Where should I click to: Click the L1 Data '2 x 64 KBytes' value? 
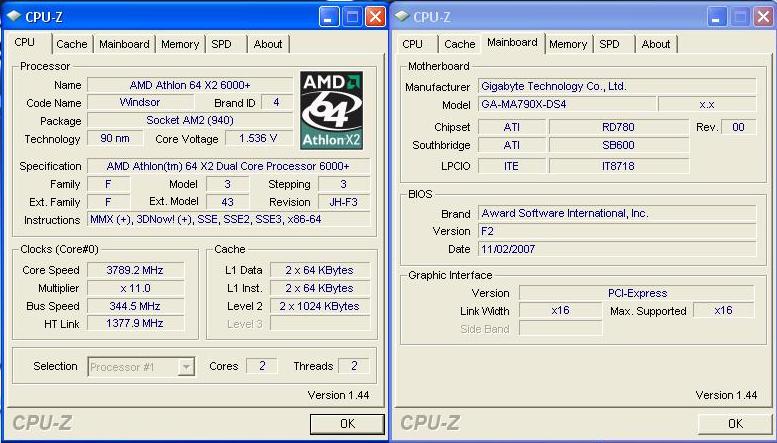pos(320,270)
